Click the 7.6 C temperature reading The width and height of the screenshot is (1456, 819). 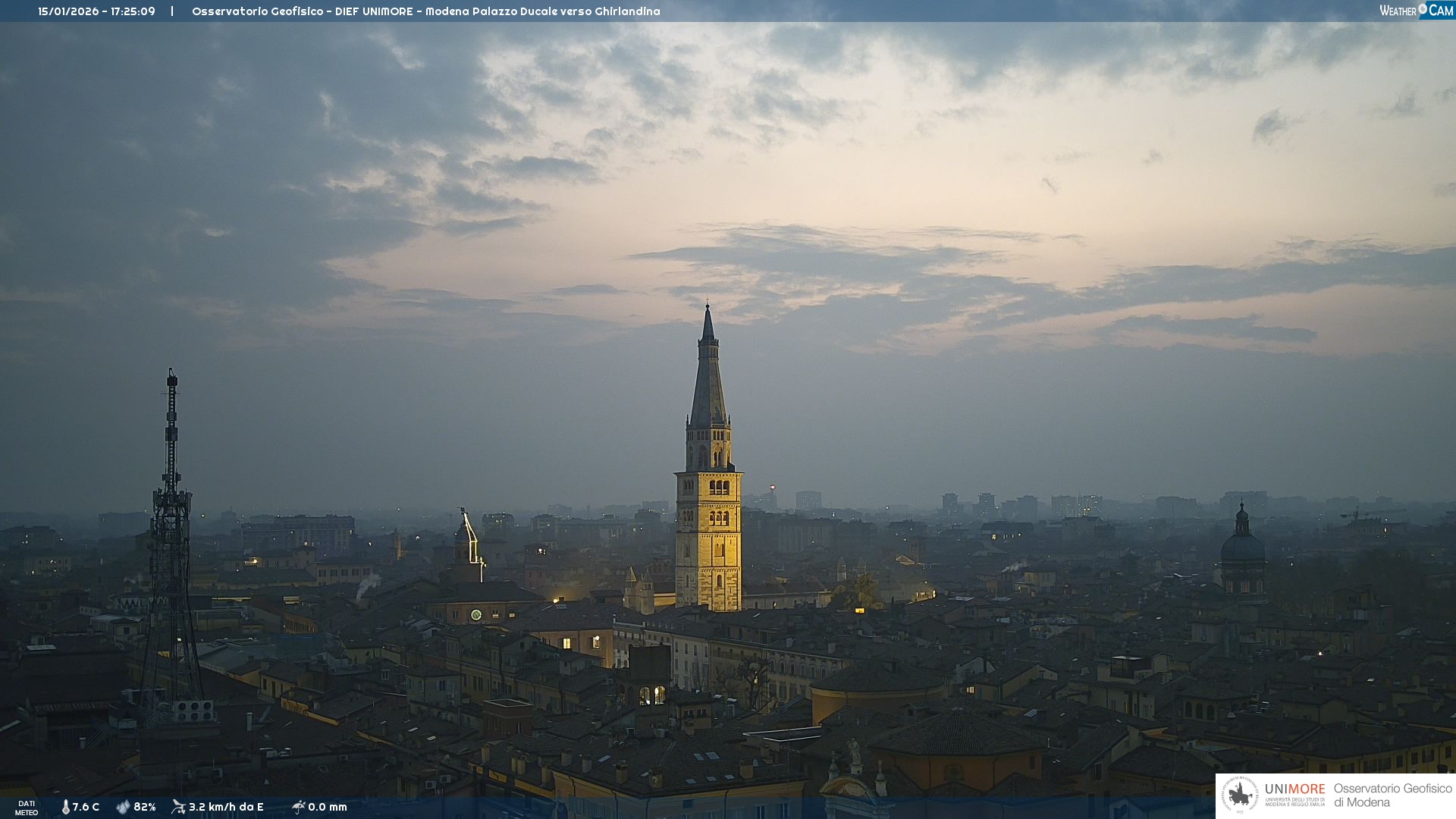coord(86,808)
